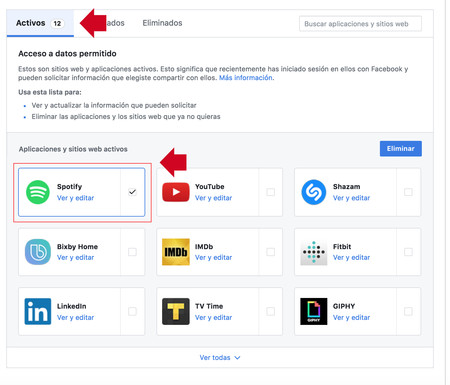Click the Shazam app icon
Screen dimensions: 450x385
coord(314,192)
